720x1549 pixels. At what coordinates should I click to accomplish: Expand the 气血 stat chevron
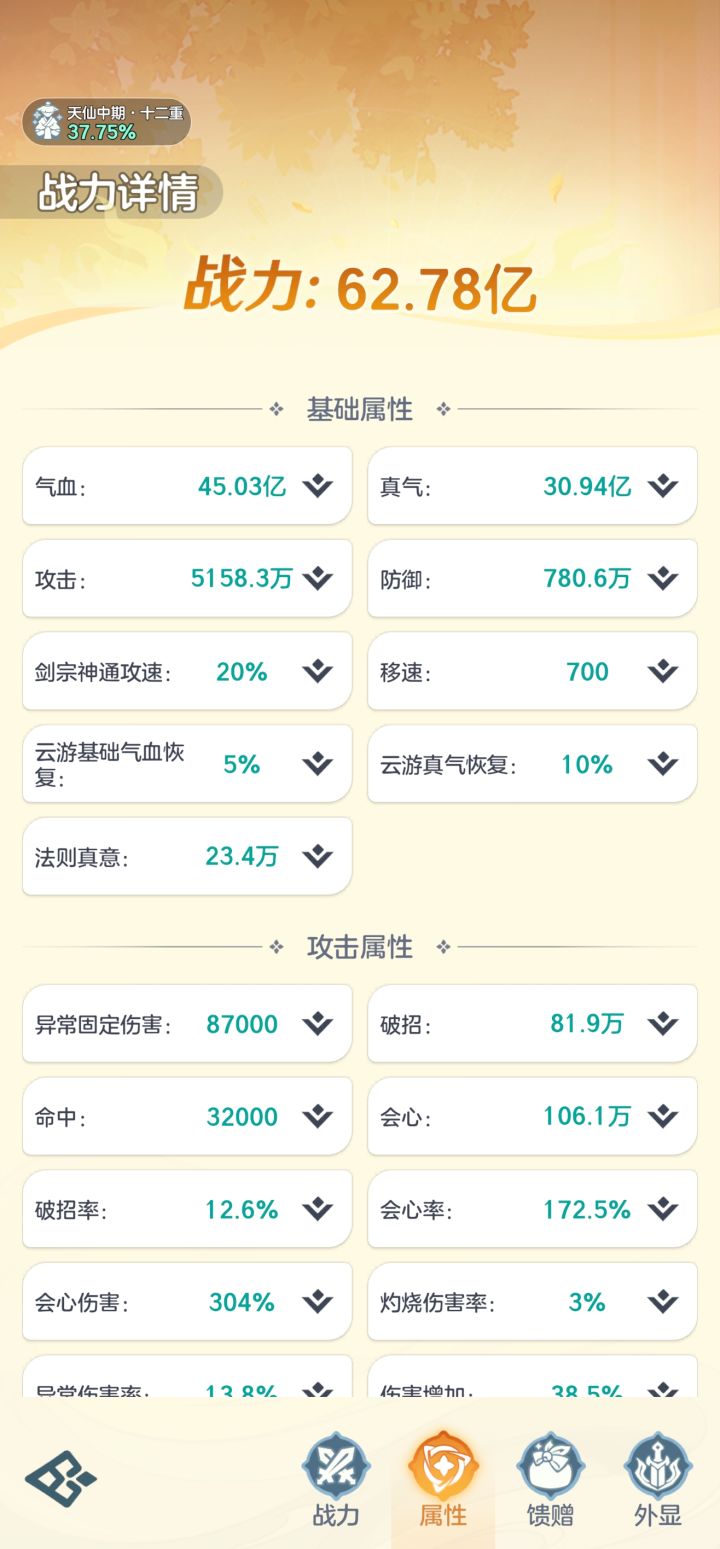[x=317, y=487]
